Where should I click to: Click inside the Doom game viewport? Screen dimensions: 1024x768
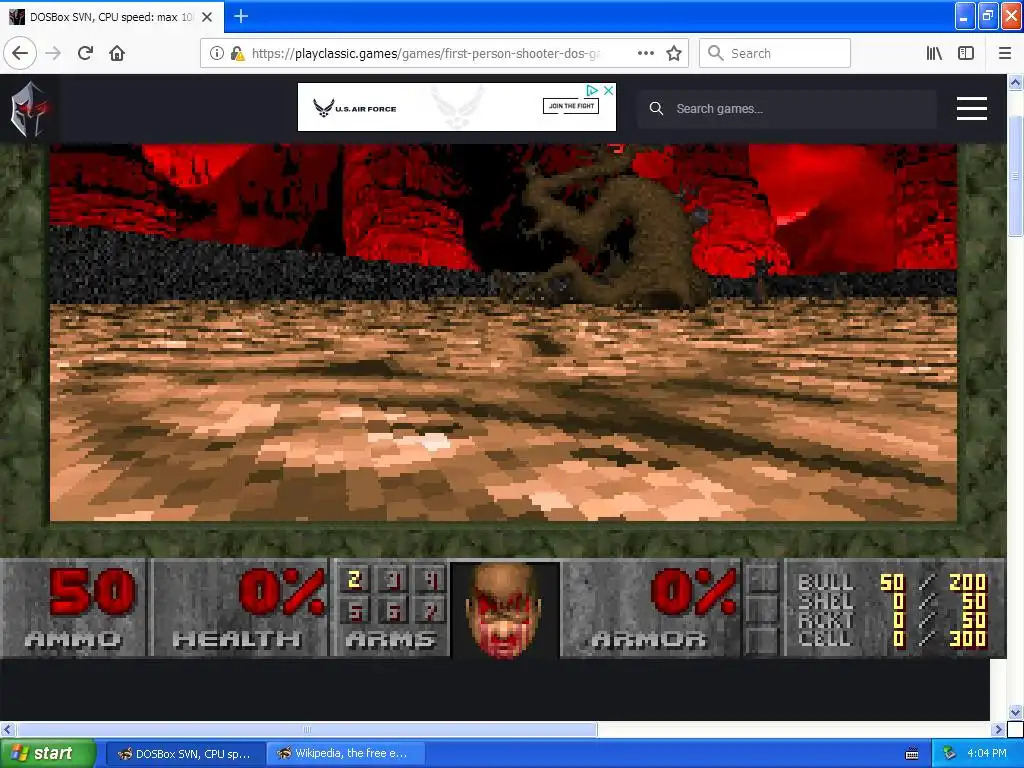[x=504, y=333]
